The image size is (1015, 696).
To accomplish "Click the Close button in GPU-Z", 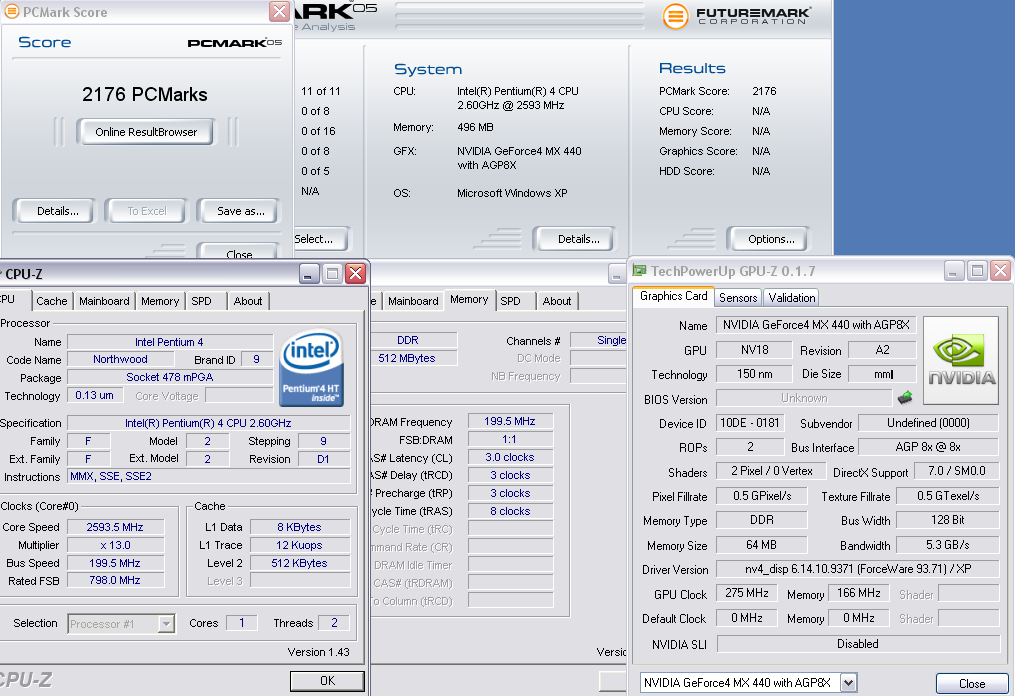I will (x=972, y=684).
